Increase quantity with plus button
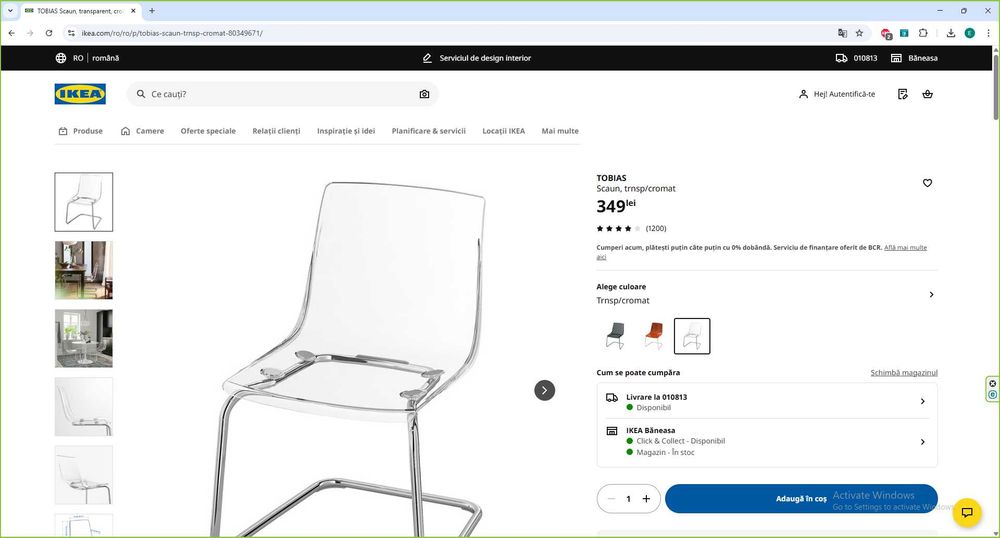1000x538 pixels. 646,499
